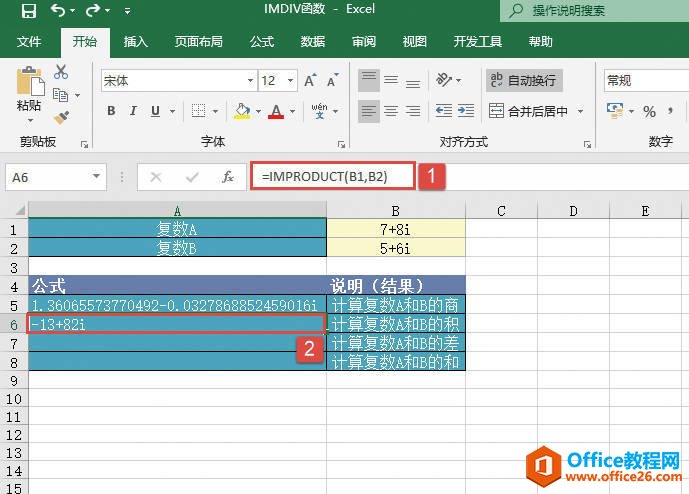Open the fill color dropdown arrow
This screenshot has width=689, height=494.
pyautogui.click(x=258, y=111)
